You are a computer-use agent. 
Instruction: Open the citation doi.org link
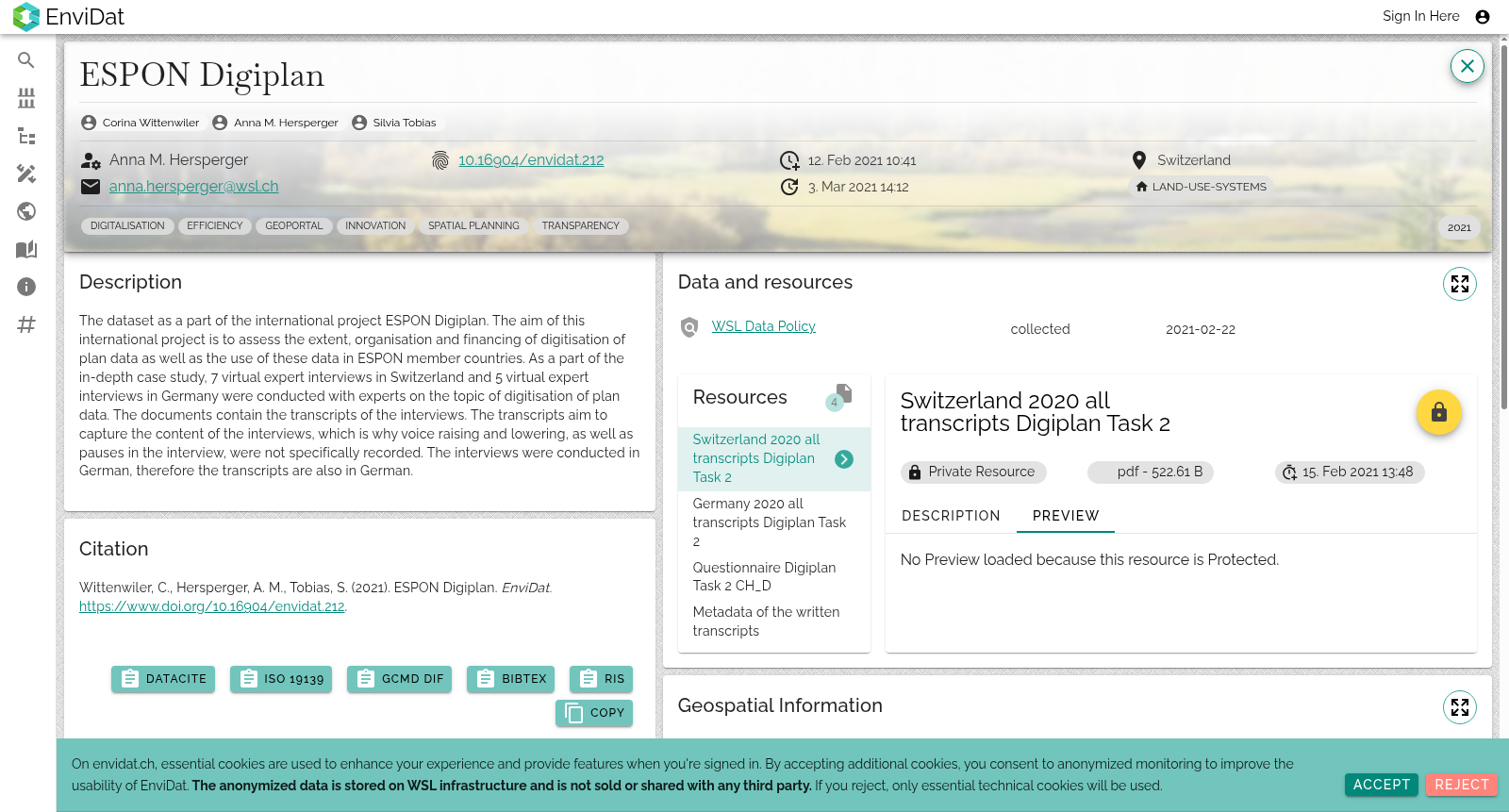click(212, 606)
